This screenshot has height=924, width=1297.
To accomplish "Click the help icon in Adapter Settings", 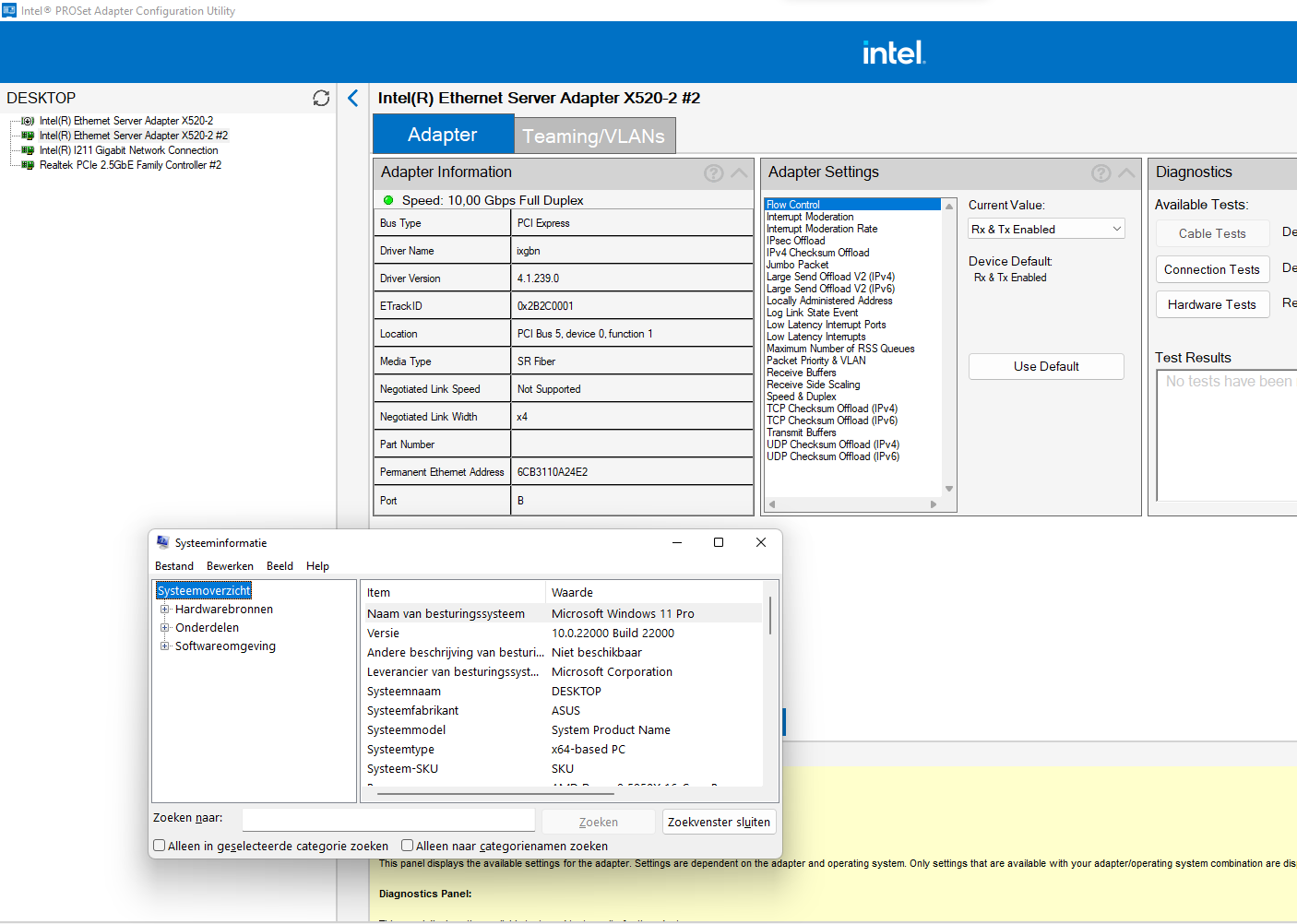I will pos(1101,172).
